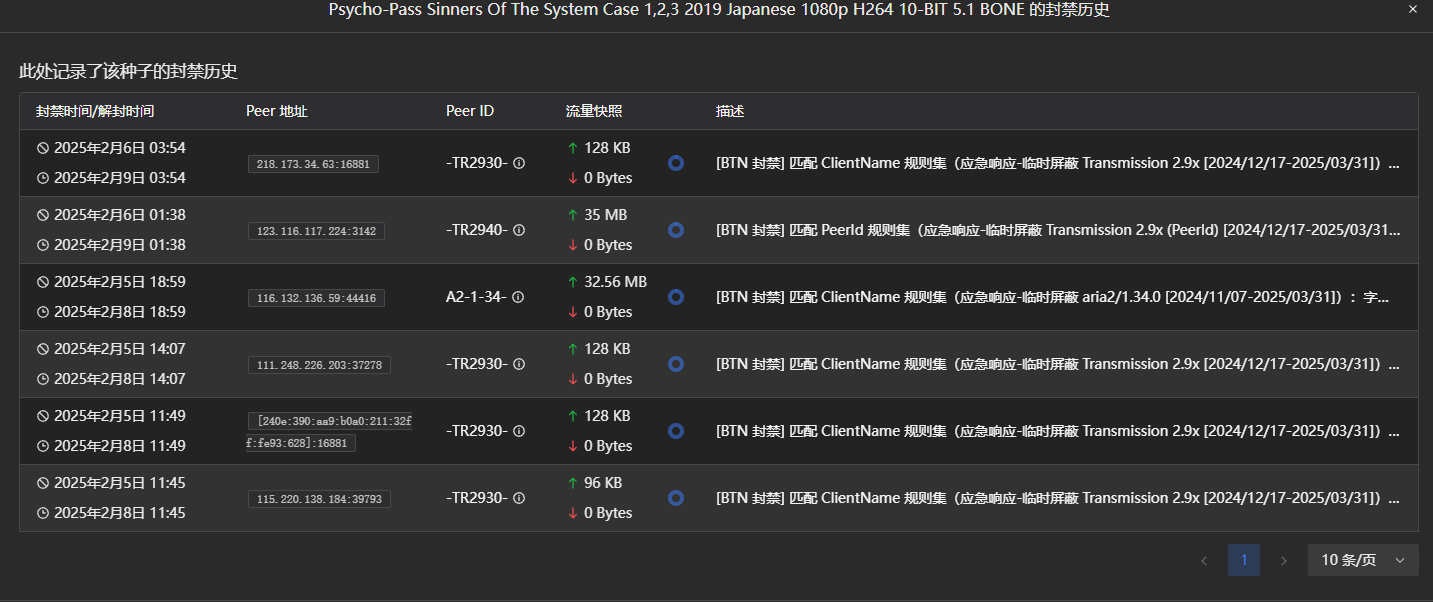Click info icon next to -TR2940- peer ID
This screenshot has width=1433, height=602.
pos(519,230)
